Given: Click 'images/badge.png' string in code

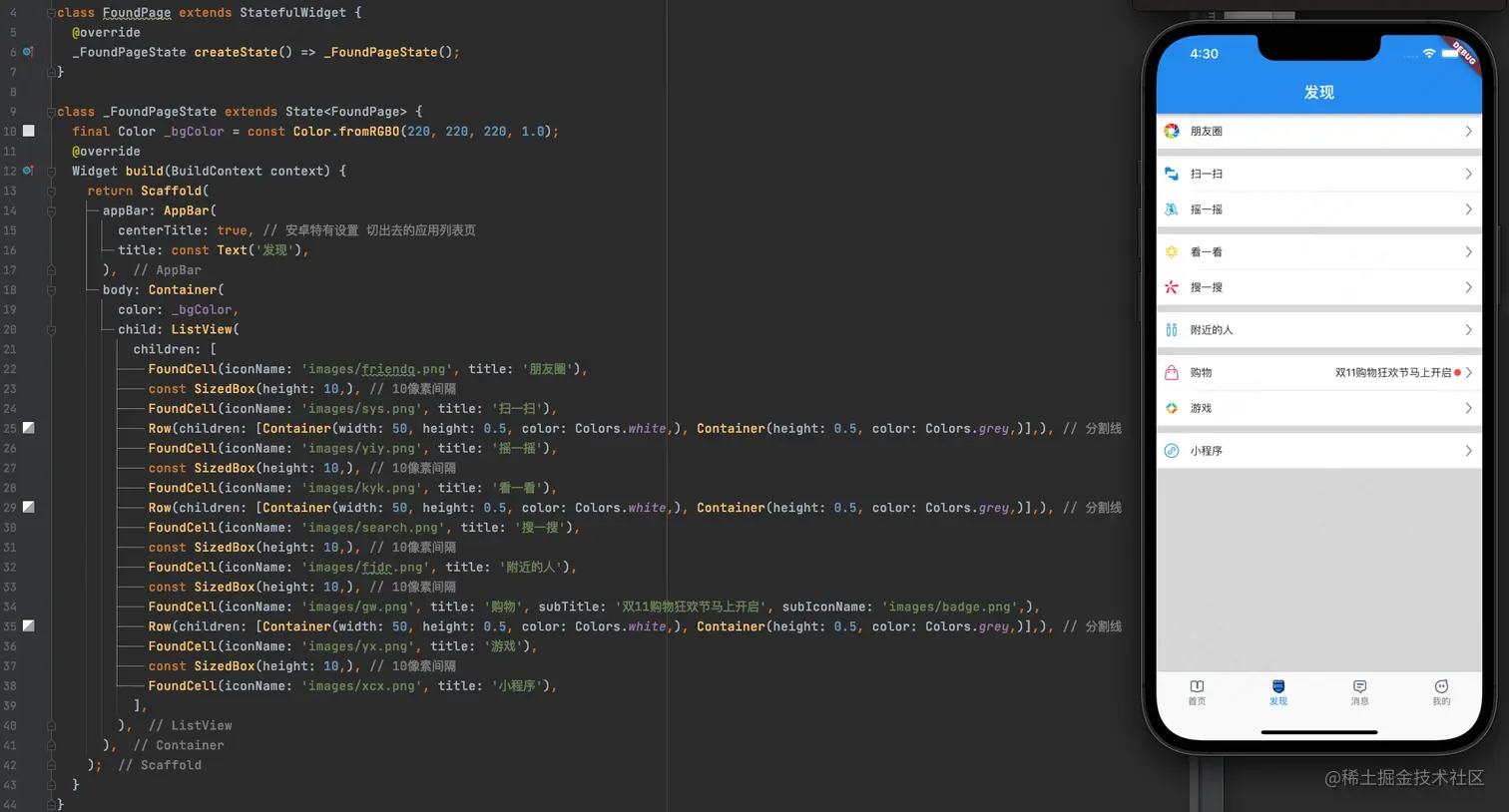Looking at the screenshot, I should [951, 607].
